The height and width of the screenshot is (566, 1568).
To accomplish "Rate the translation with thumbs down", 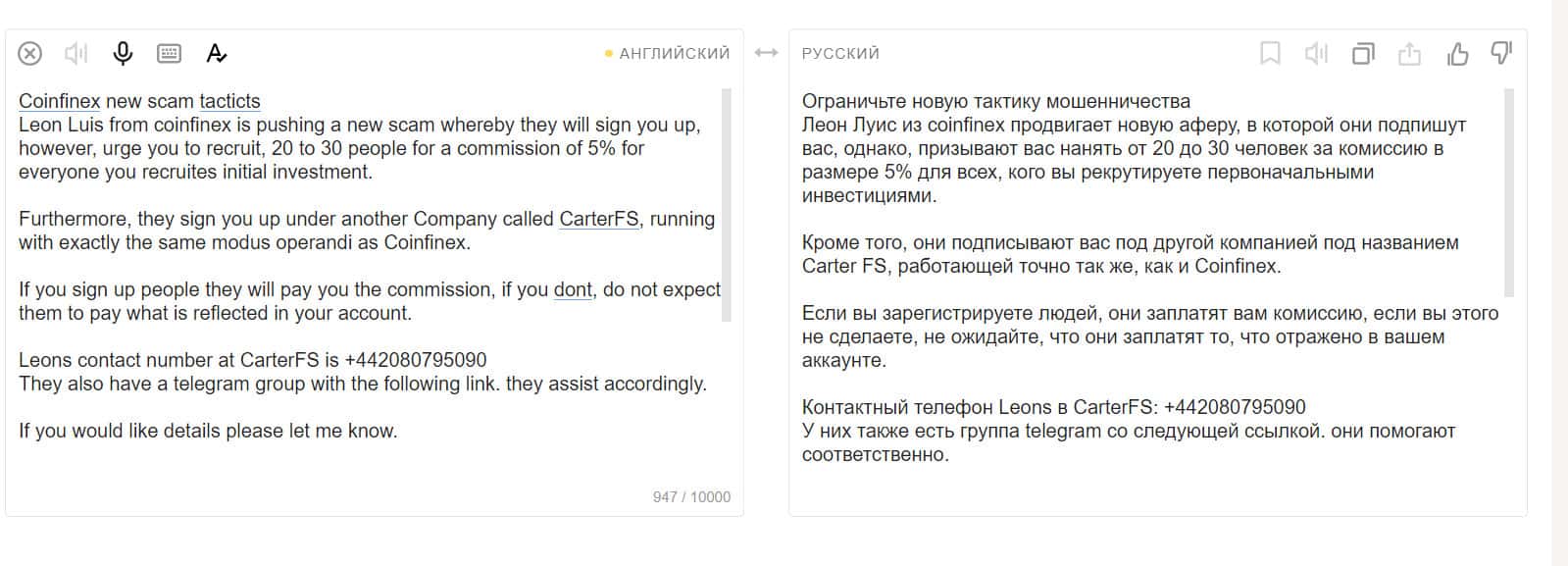I will (x=1501, y=53).
